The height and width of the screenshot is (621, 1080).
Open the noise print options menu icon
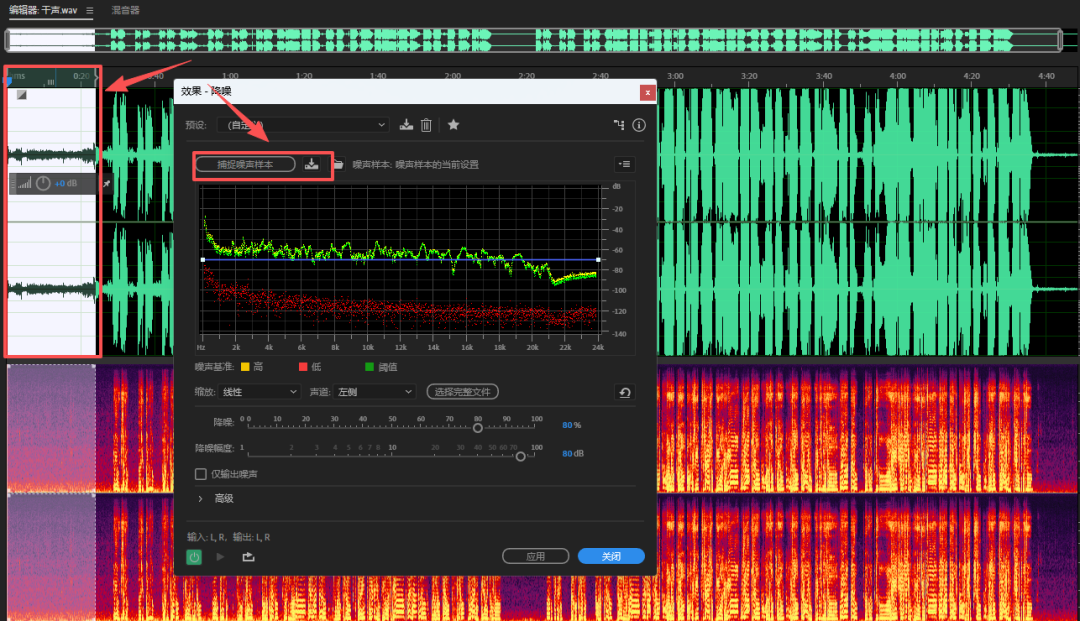tap(625, 164)
